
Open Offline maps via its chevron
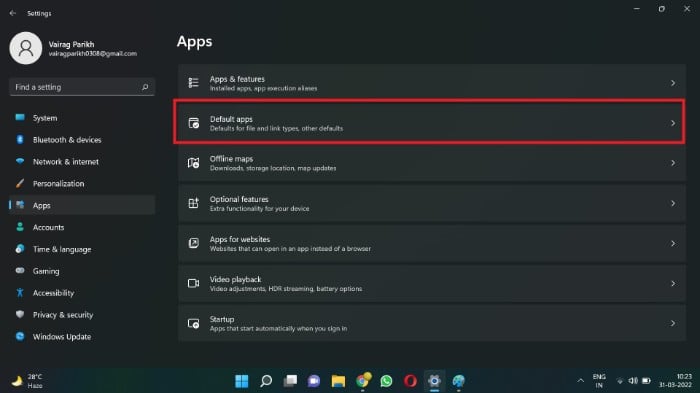(673, 163)
